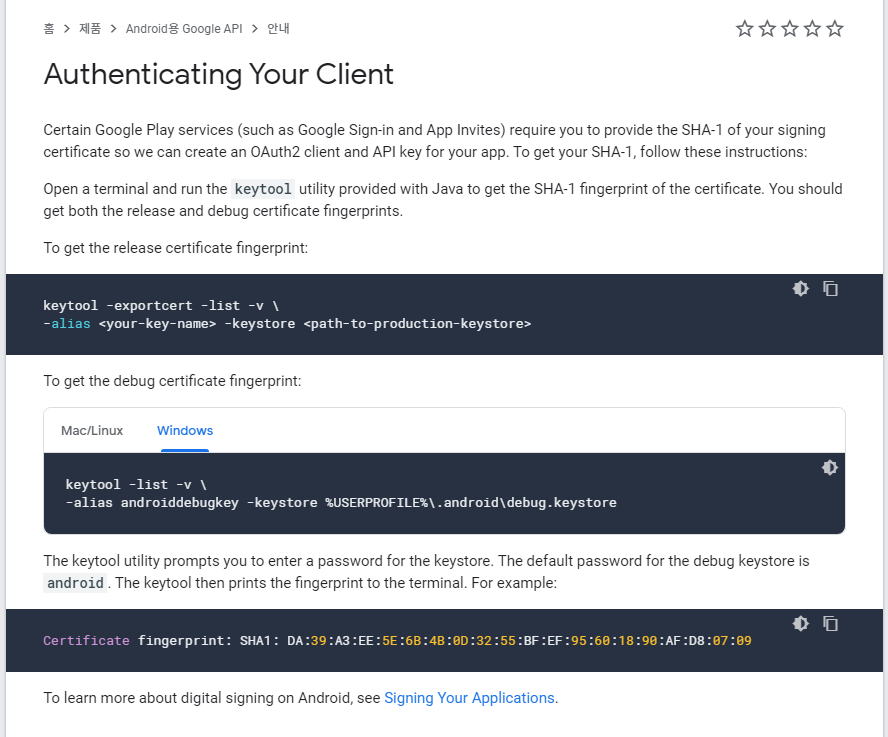Rate the page three stars
The height and width of the screenshot is (737, 888).
(x=789, y=28)
